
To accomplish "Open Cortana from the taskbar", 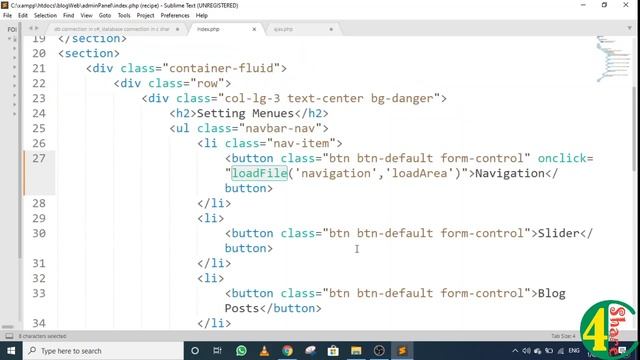I will point(195,351).
